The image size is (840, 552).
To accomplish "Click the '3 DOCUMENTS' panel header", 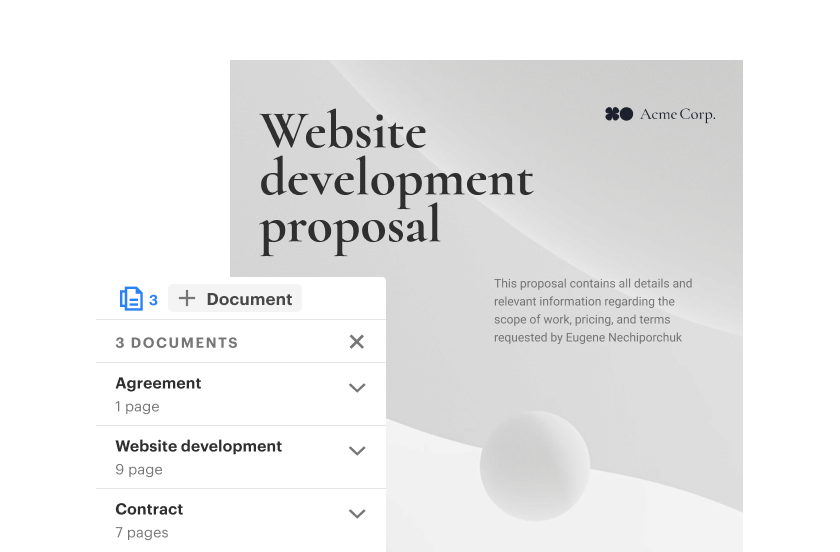I will pyautogui.click(x=177, y=342).
